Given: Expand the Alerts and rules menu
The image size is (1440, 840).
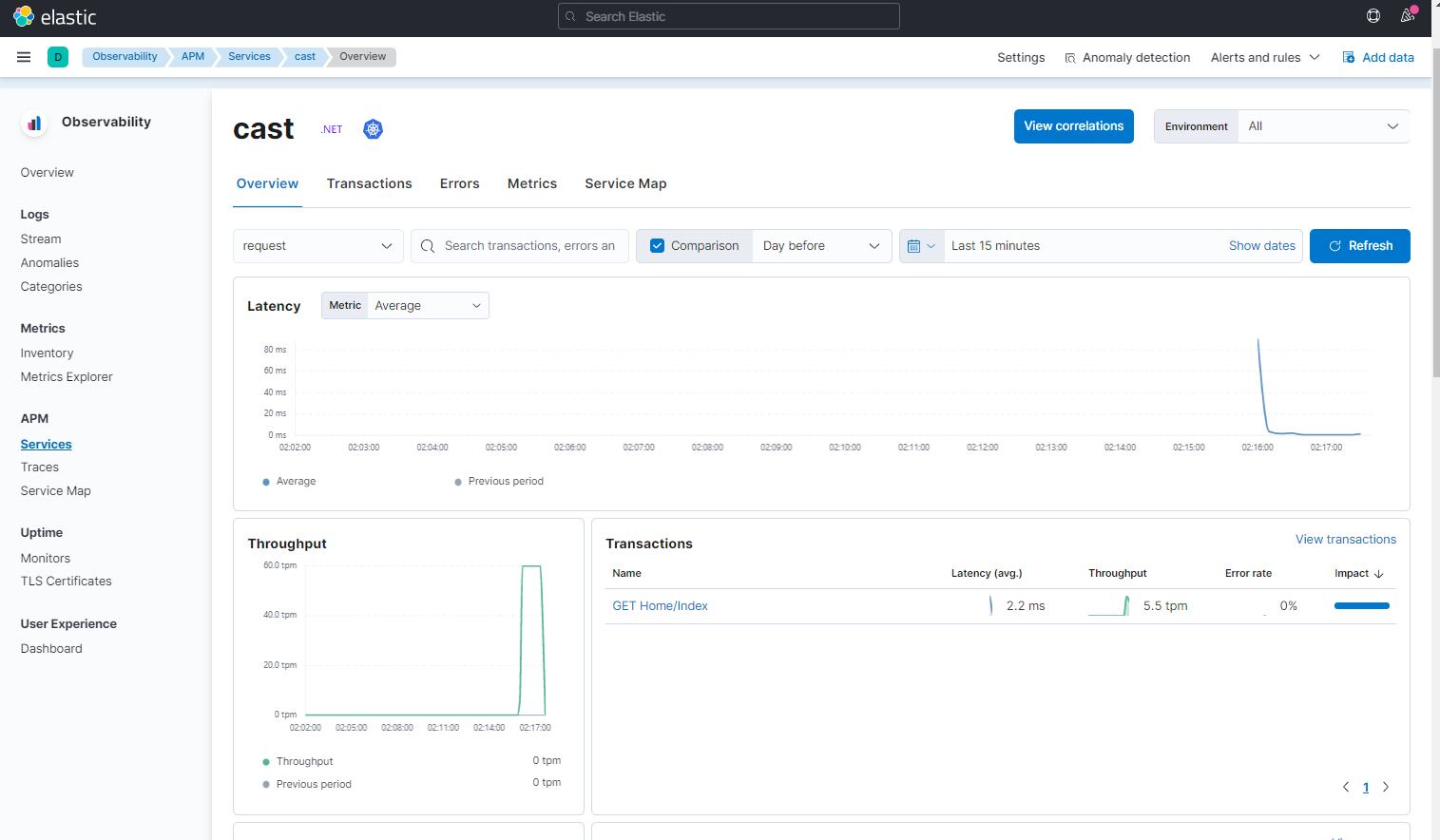Looking at the screenshot, I should [1265, 58].
